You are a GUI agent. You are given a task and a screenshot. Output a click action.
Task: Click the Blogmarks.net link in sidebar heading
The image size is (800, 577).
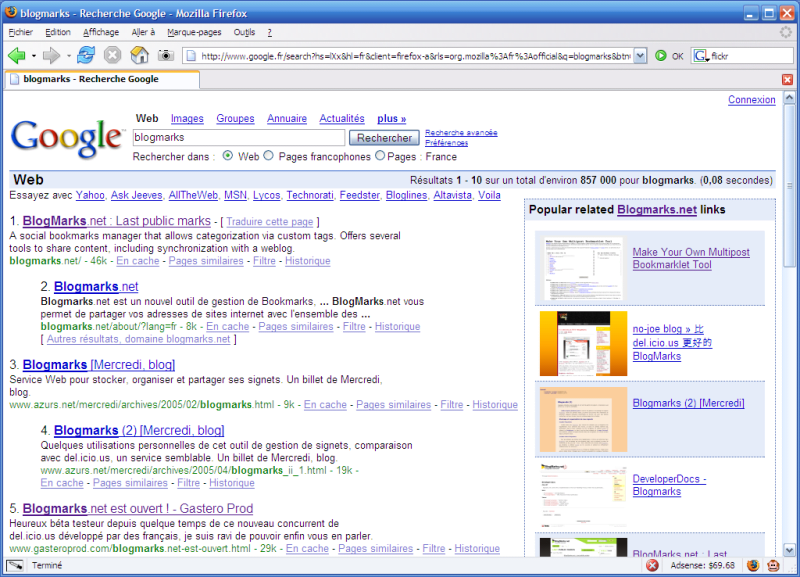657,210
